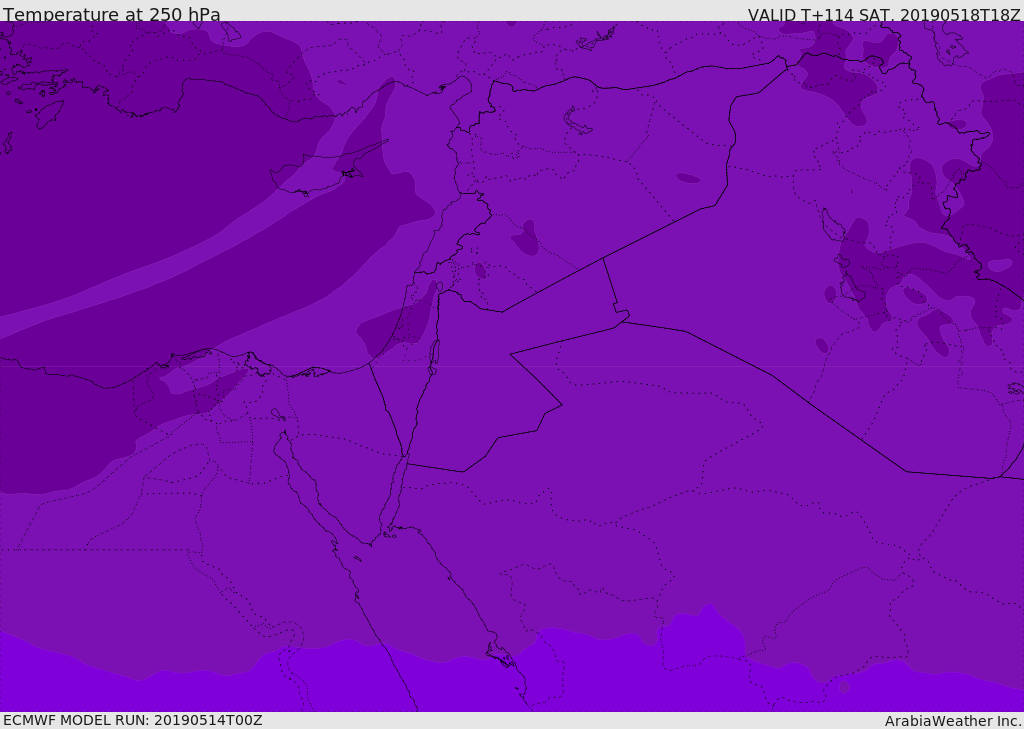Viewport: 1024px width, 729px height.
Task: Click the small dark oval in Syria
Action: point(688,178)
